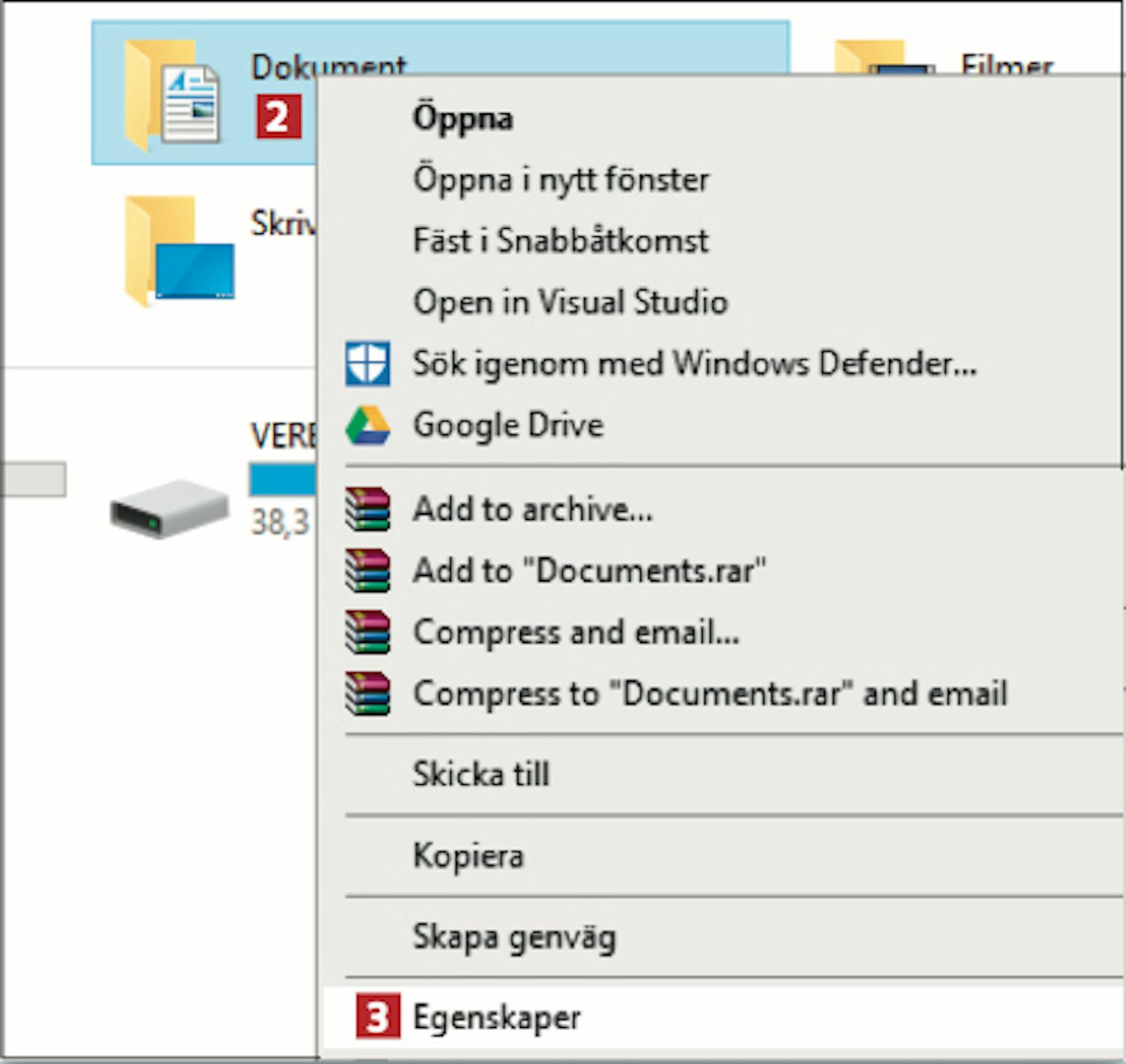Viewport: 1126px width, 1064px height.
Task: Click the 38,3 free space text
Action: [280, 522]
